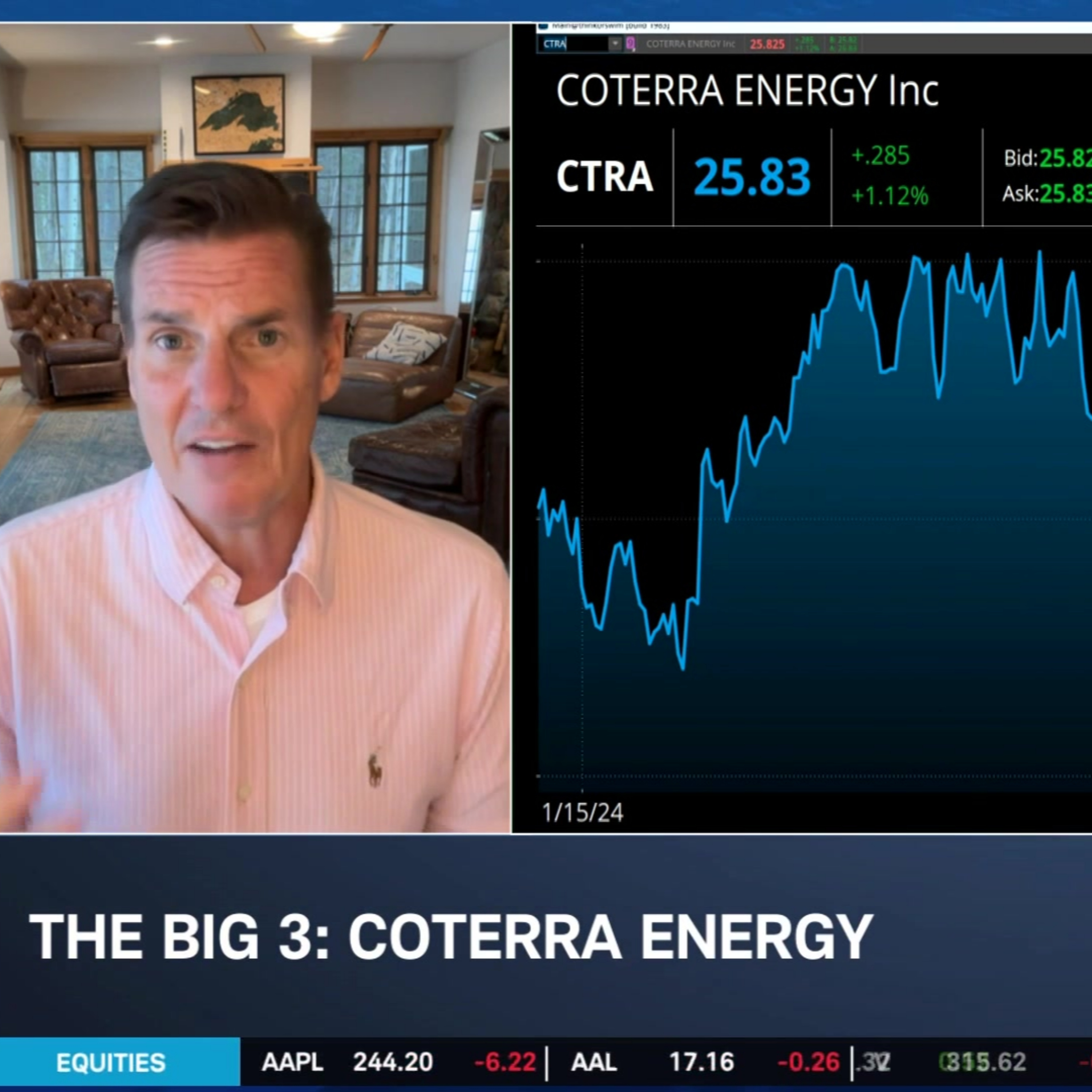The width and height of the screenshot is (1092, 1092).
Task: Click the large blue 25.83 price
Action: click(752, 178)
